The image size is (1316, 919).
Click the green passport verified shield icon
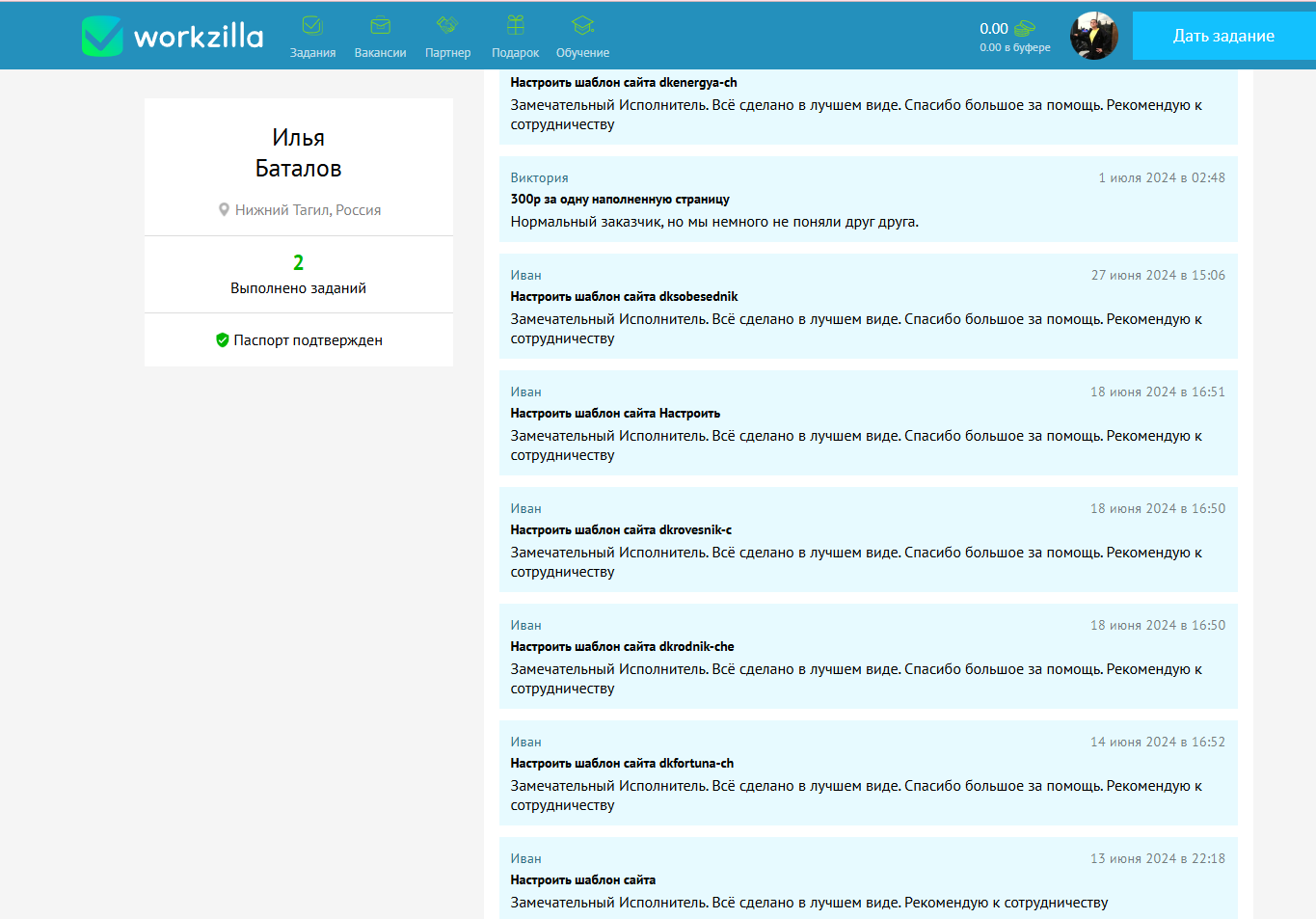[x=222, y=340]
